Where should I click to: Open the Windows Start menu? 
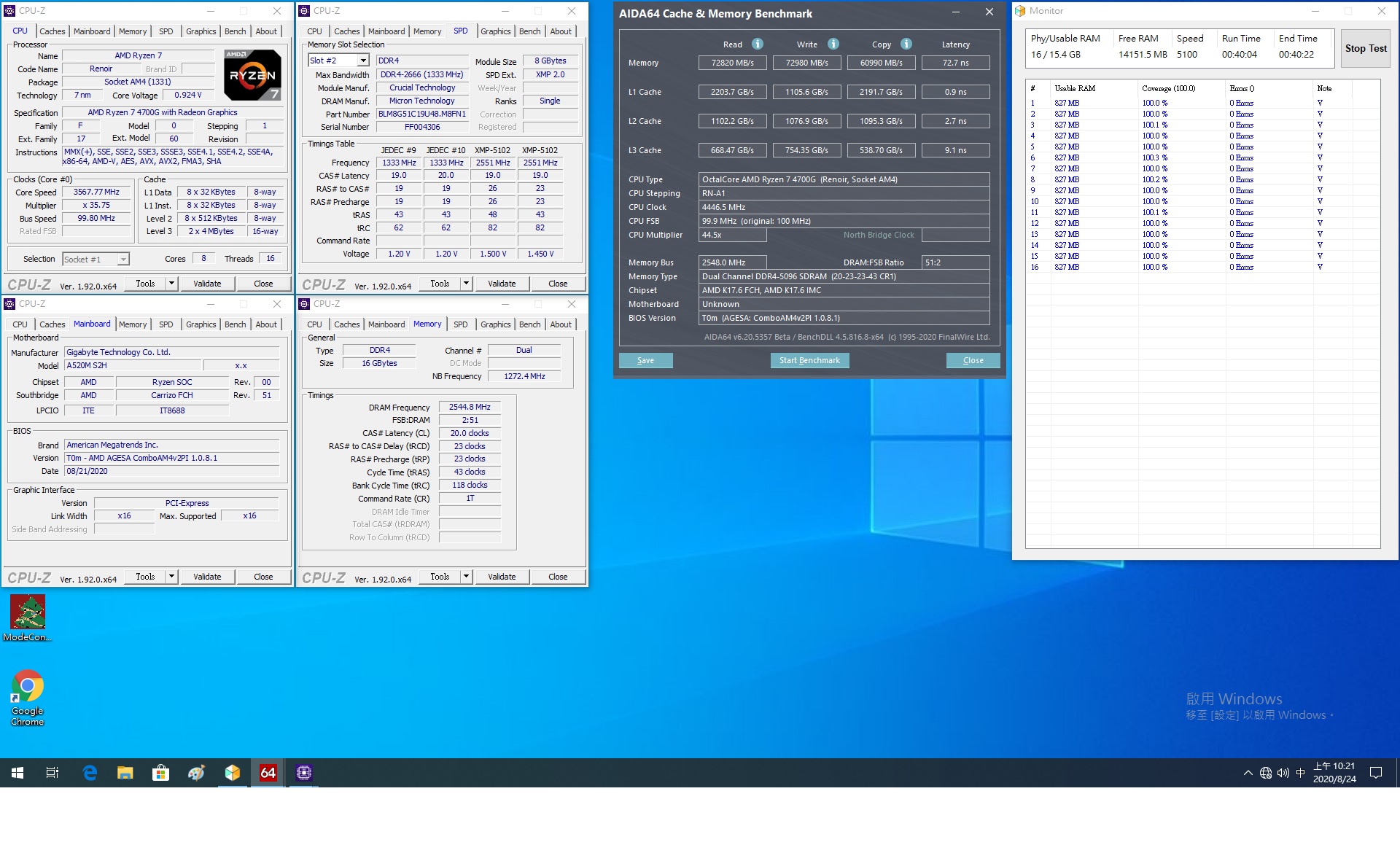(x=17, y=773)
